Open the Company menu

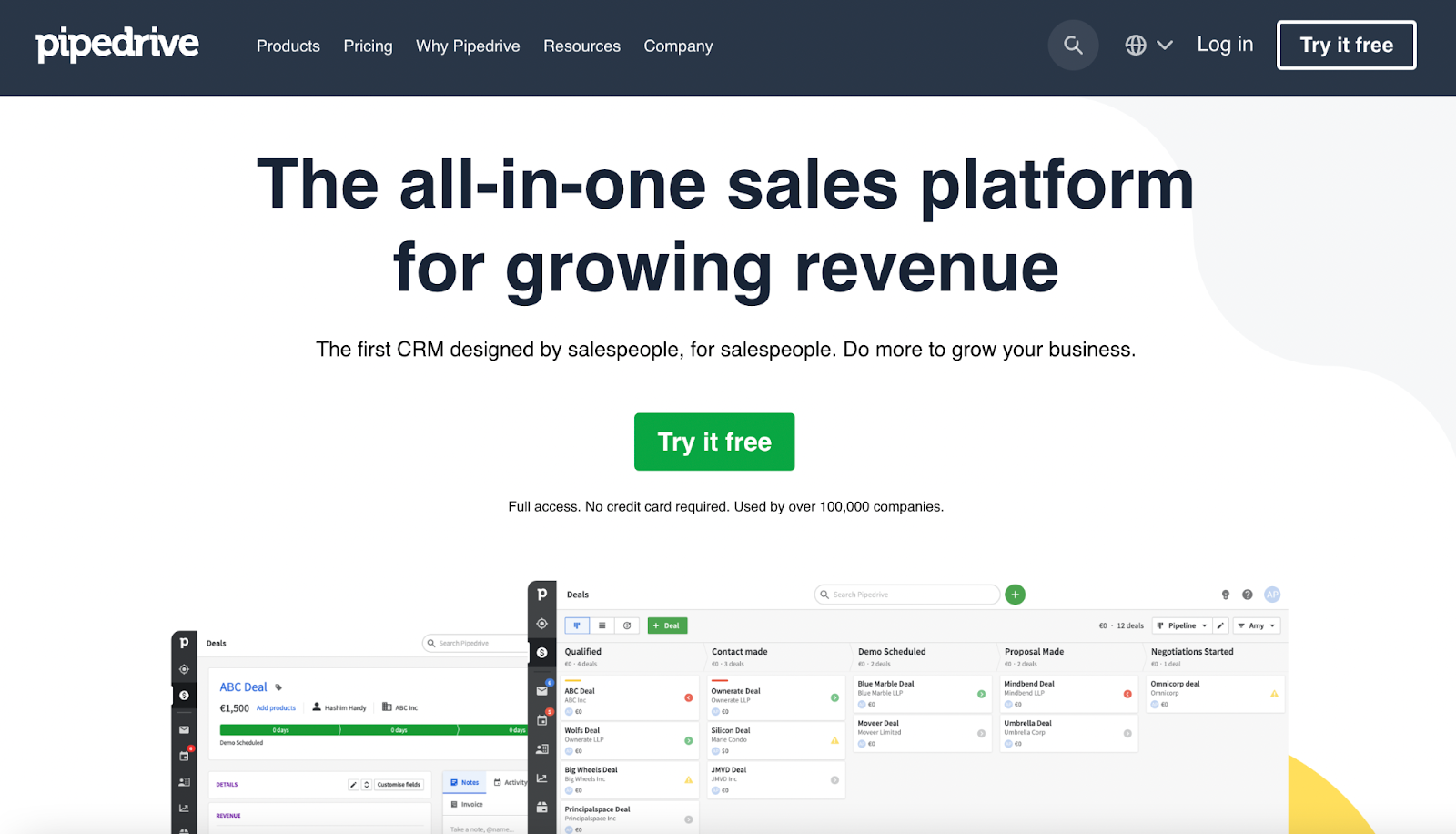coord(678,46)
